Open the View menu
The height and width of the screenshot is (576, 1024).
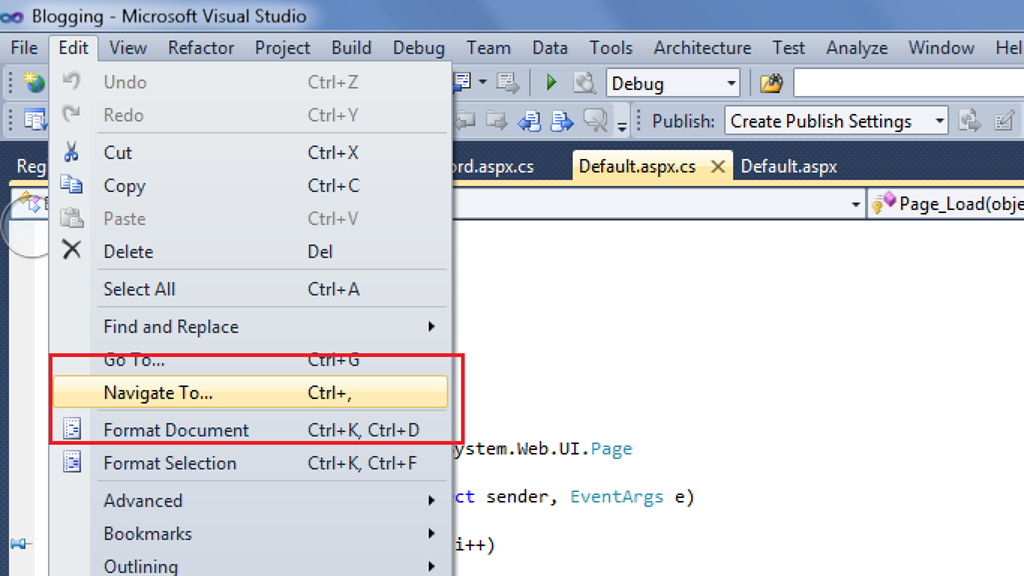tap(128, 48)
